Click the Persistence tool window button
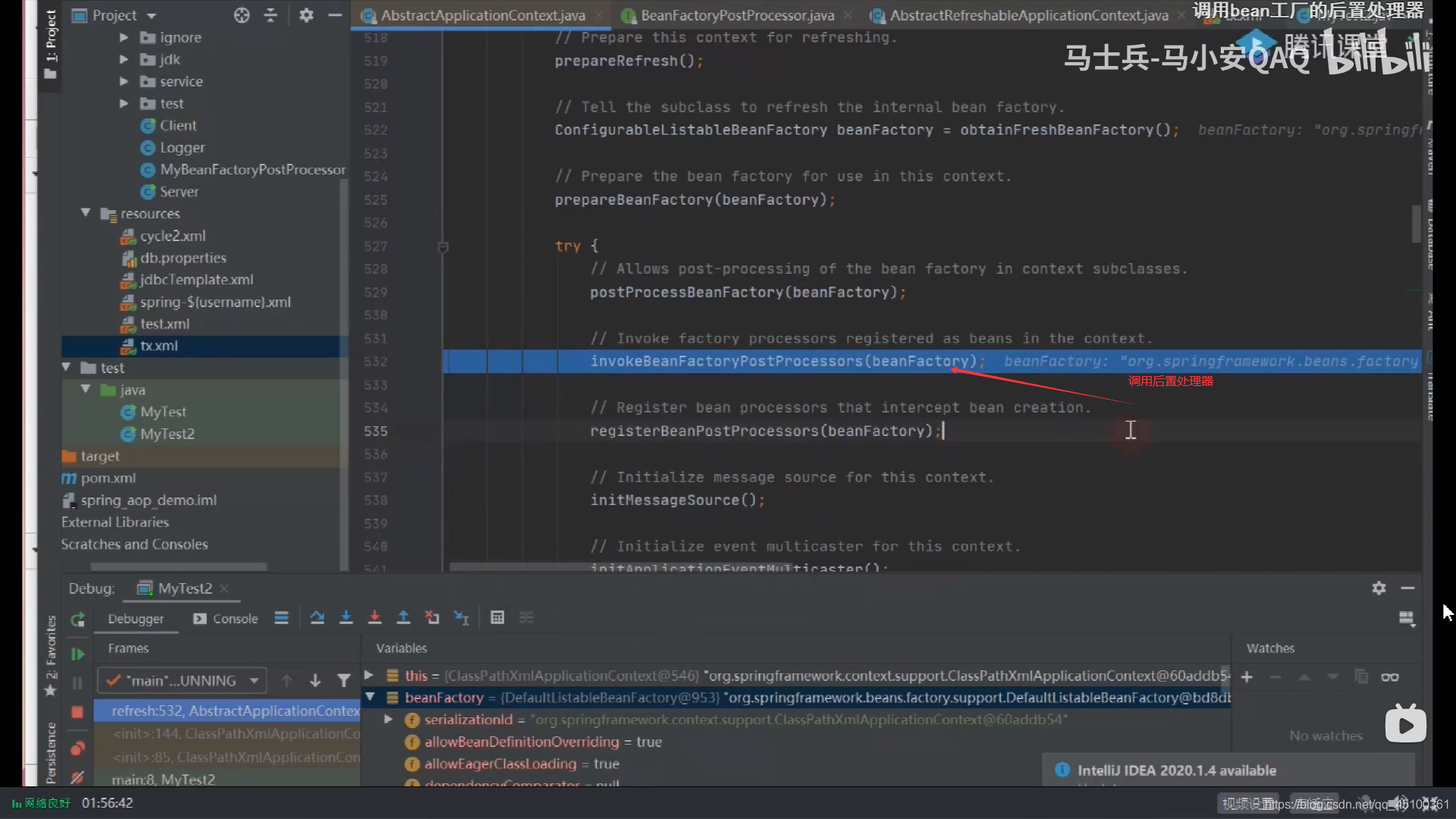Viewport: 1456px width, 819px height. pyautogui.click(x=51, y=752)
